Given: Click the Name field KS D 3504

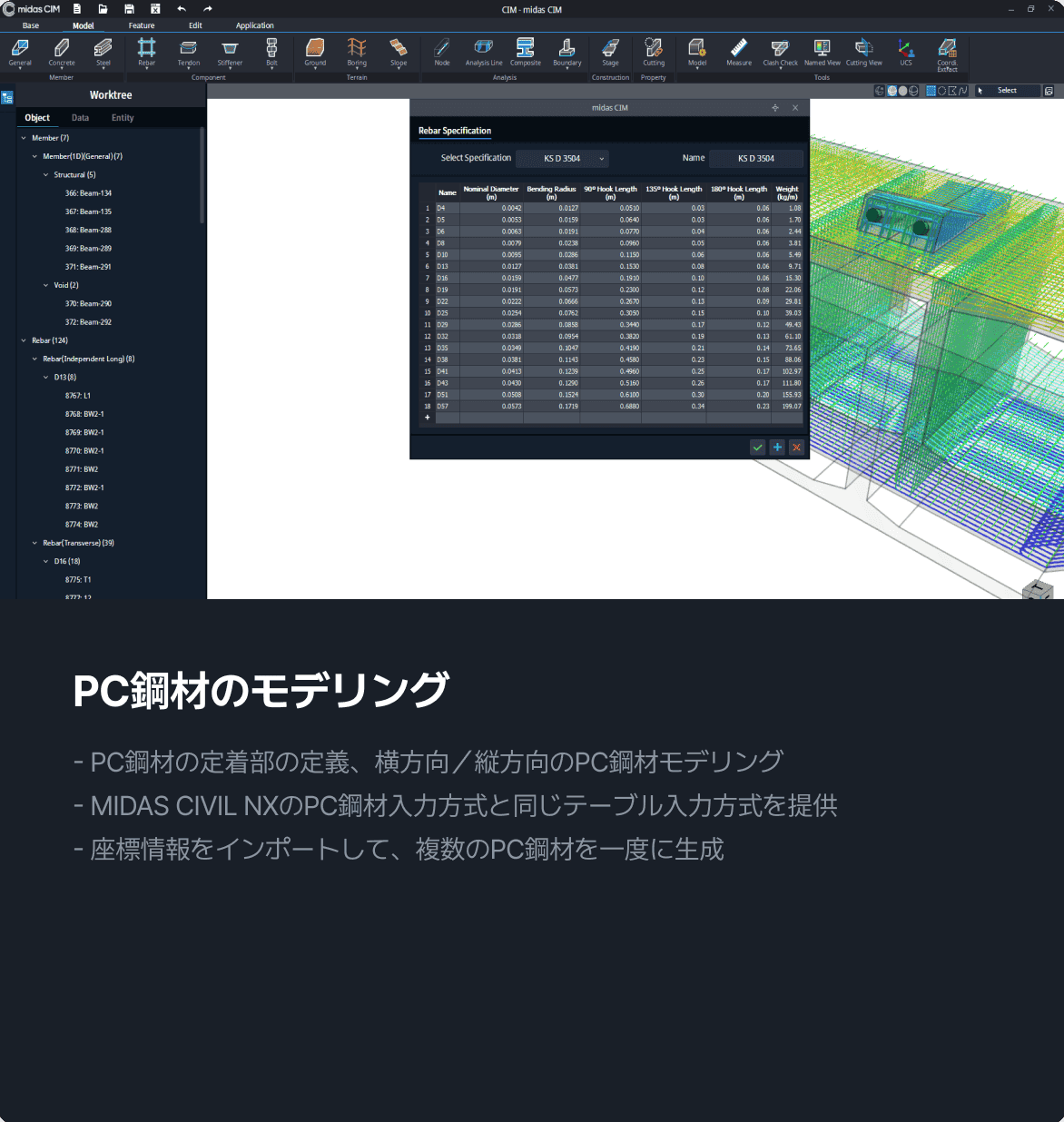Looking at the screenshot, I should click(x=755, y=158).
